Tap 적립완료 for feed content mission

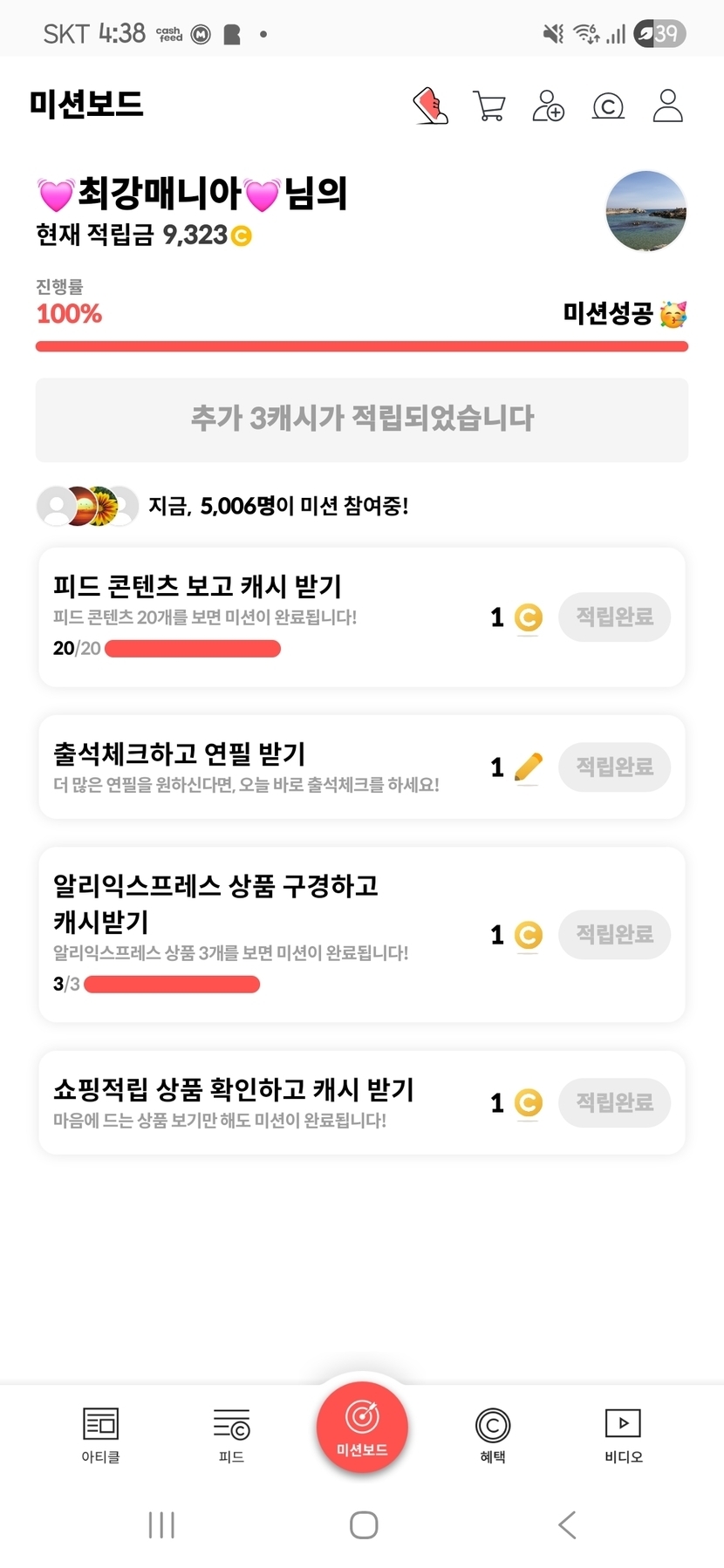(x=614, y=617)
